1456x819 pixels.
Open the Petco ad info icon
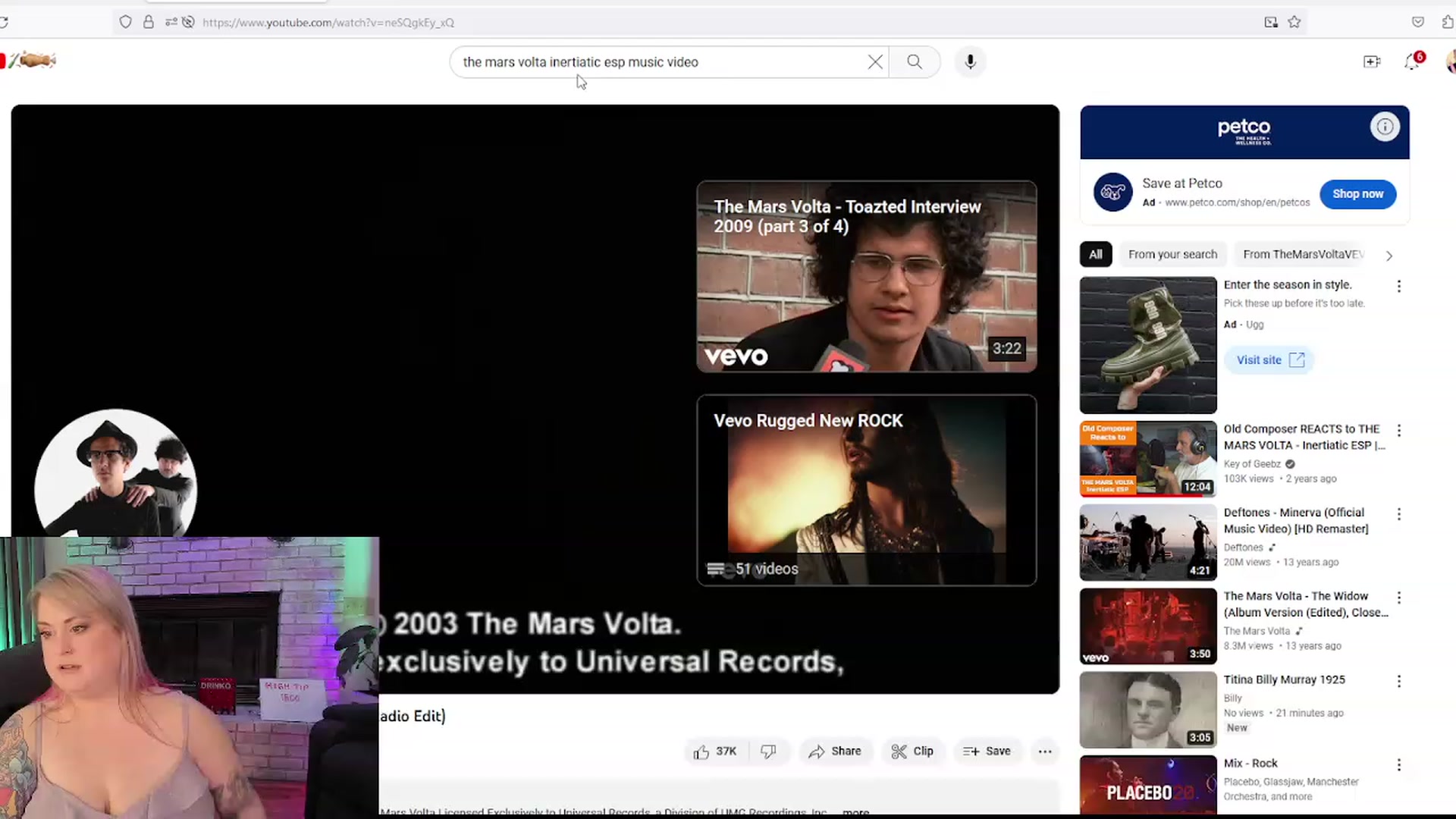[1385, 127]
